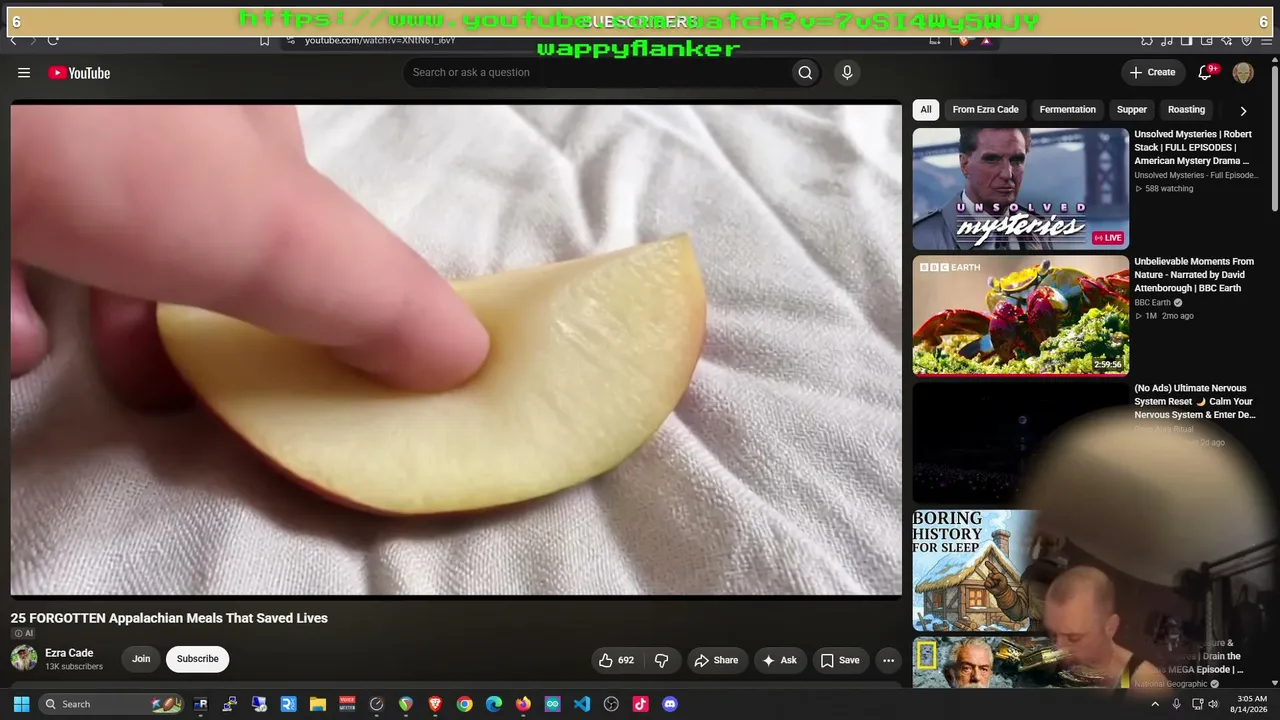This screenshot has width=1280, height=720.
Task: Open the BBC Earth crab video thumbnail
Action: (x=1020, y=315)
